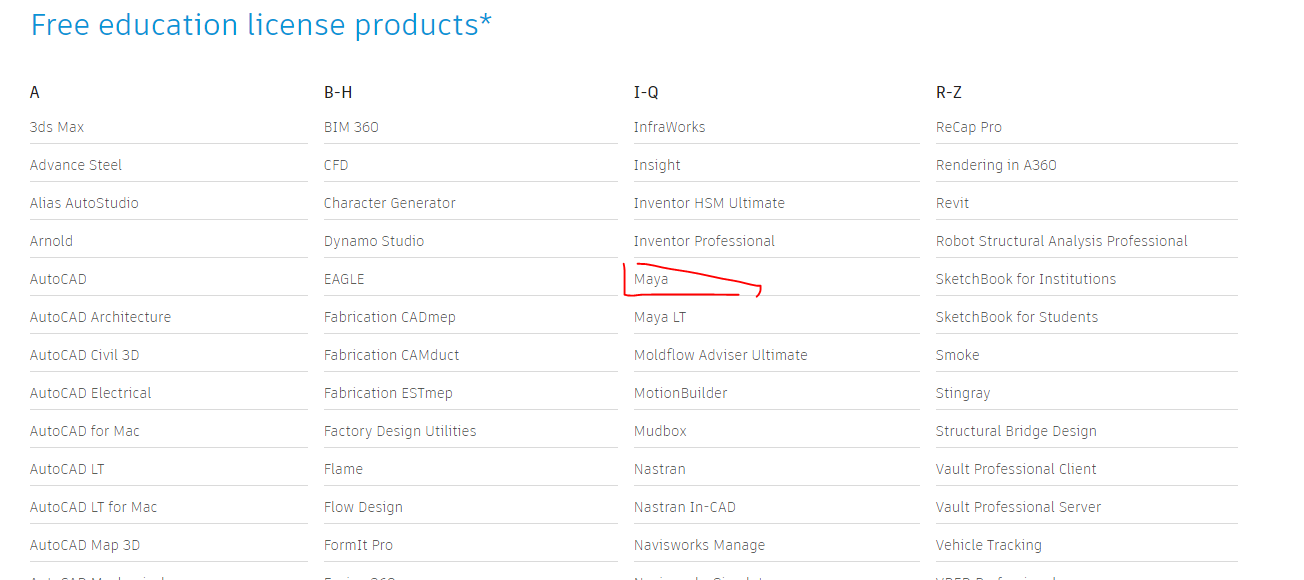Open the Maya product link

(x=651, y=279)
